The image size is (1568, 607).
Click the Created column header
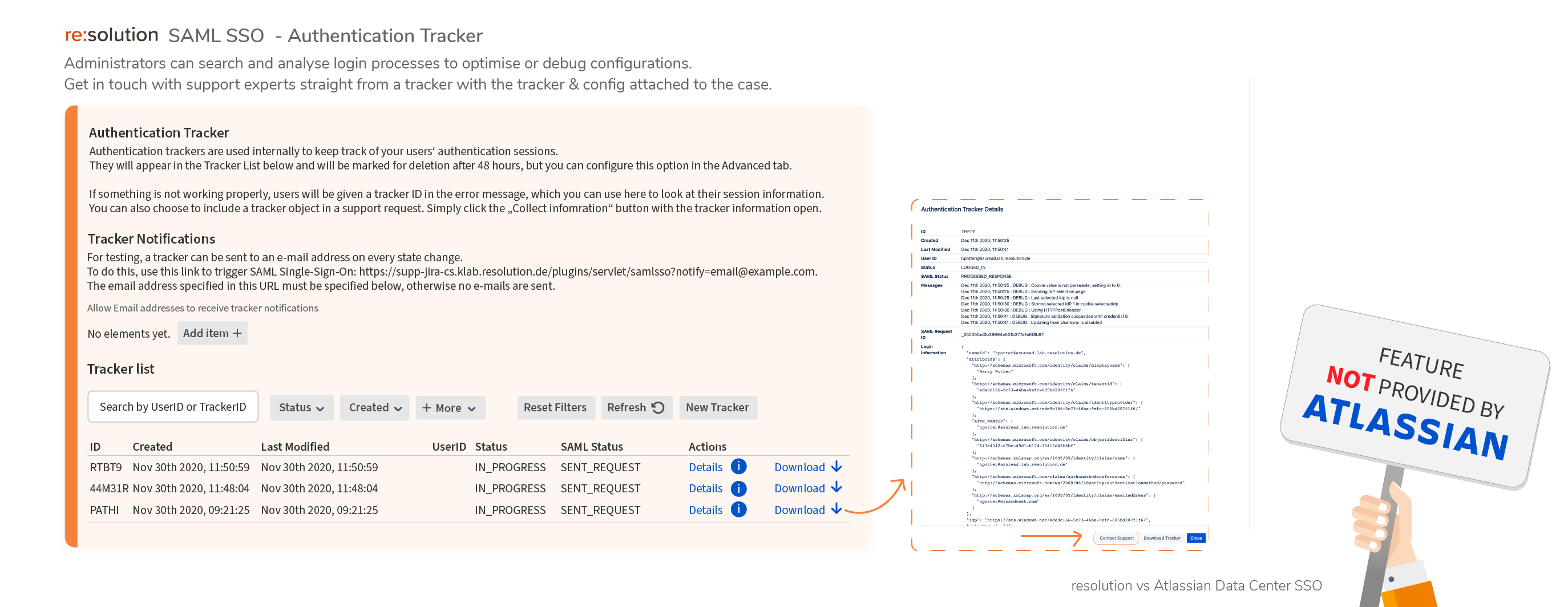click(x=152, y=446)
